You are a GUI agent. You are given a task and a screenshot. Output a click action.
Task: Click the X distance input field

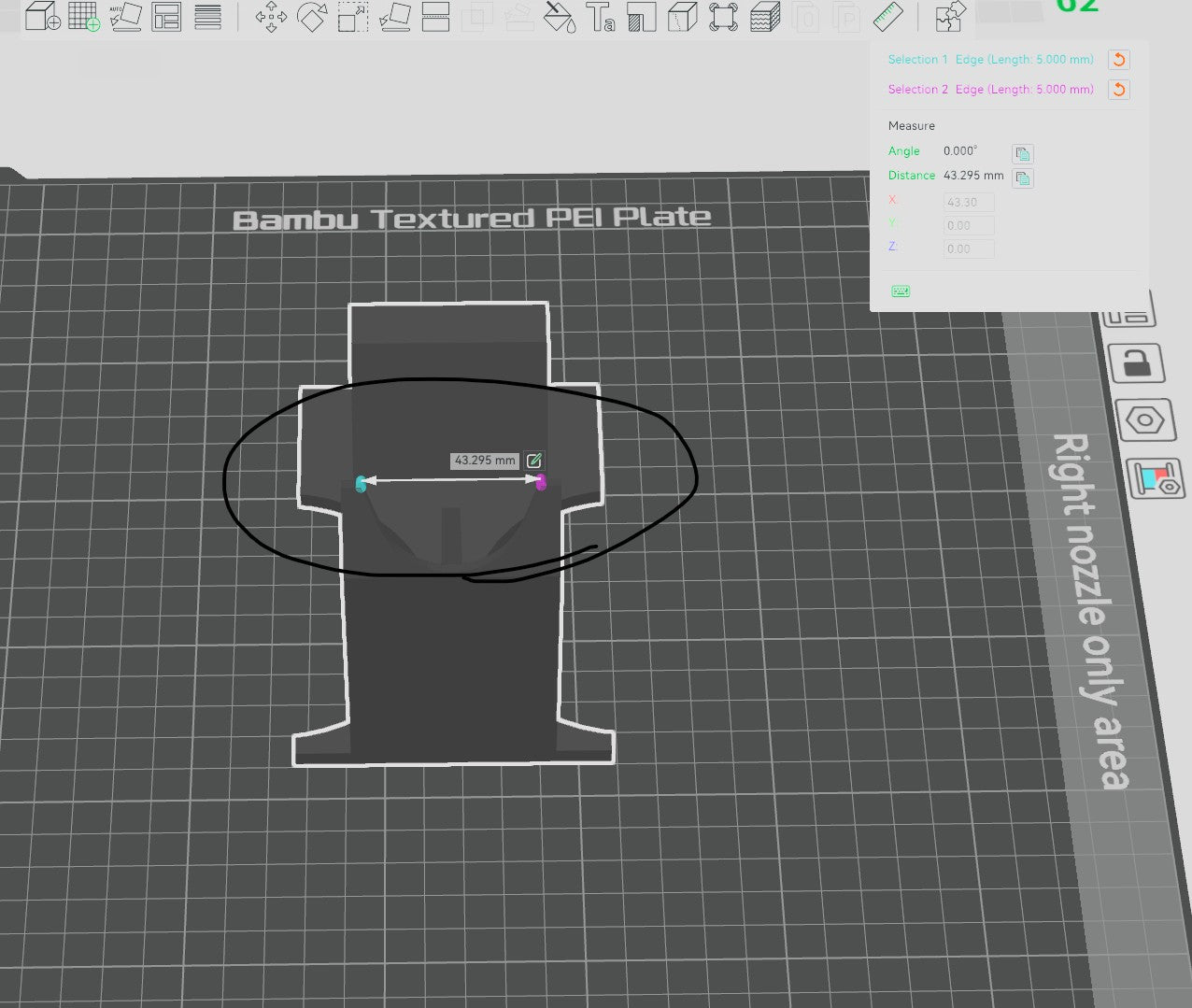click(x=969, y=202)
